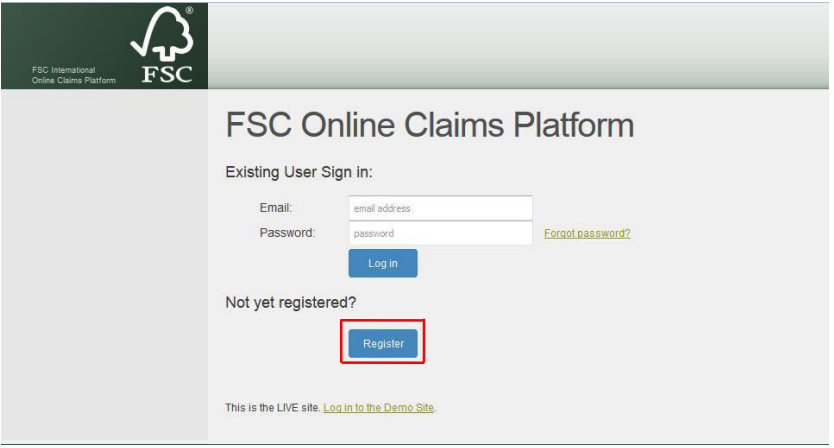Image resolution: width=834 pixels, height=448 pixels.
Task: Focus the email address input field
Action: coord(440,208)
